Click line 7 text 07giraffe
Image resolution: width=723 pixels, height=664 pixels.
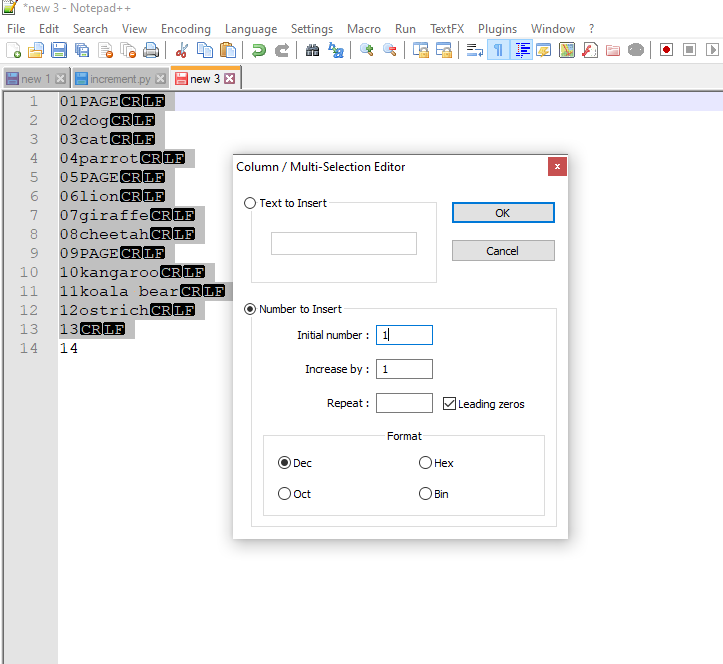pos(104,215)
